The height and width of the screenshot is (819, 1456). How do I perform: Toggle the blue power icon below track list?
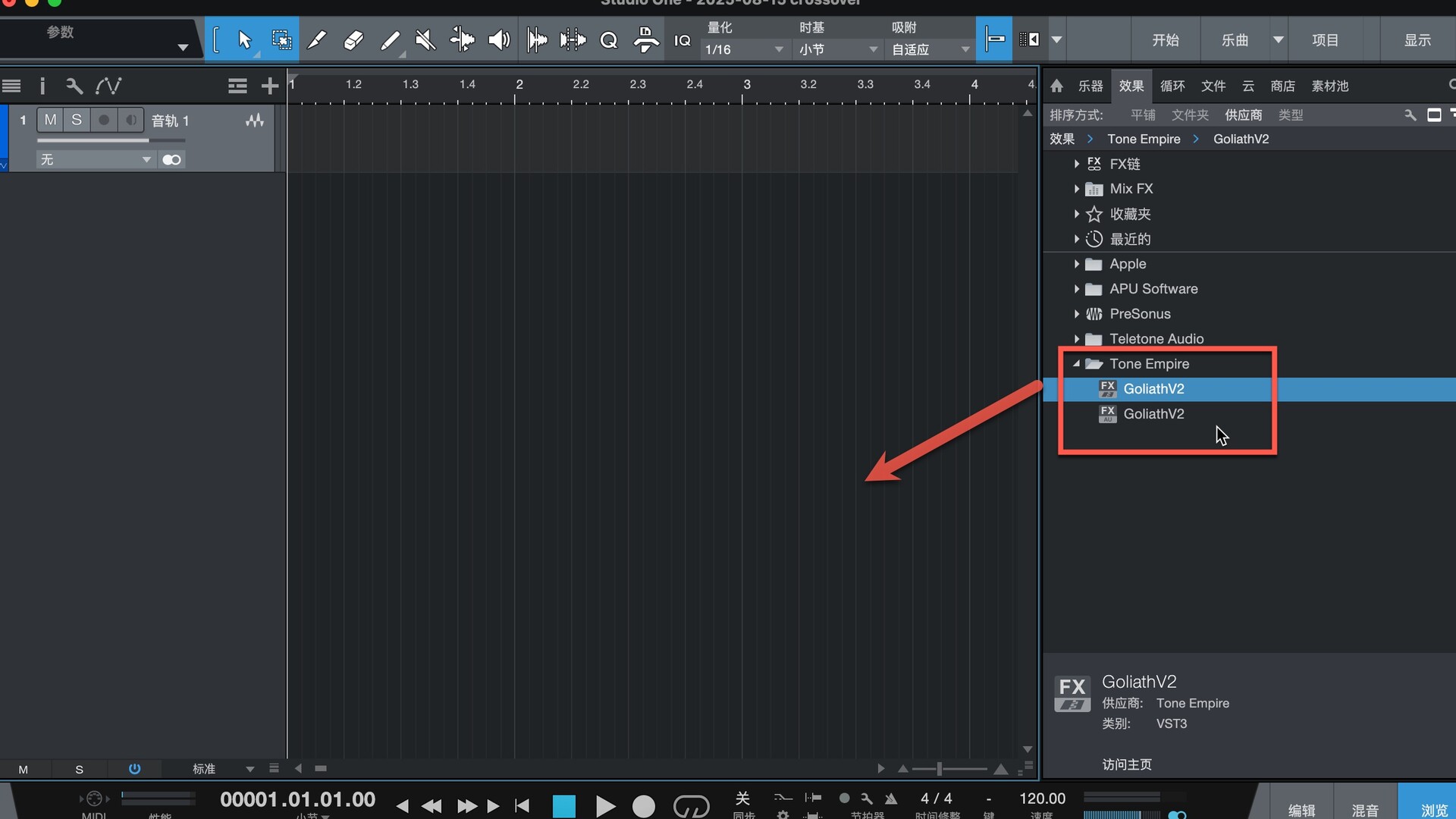(x=134, y=768)
